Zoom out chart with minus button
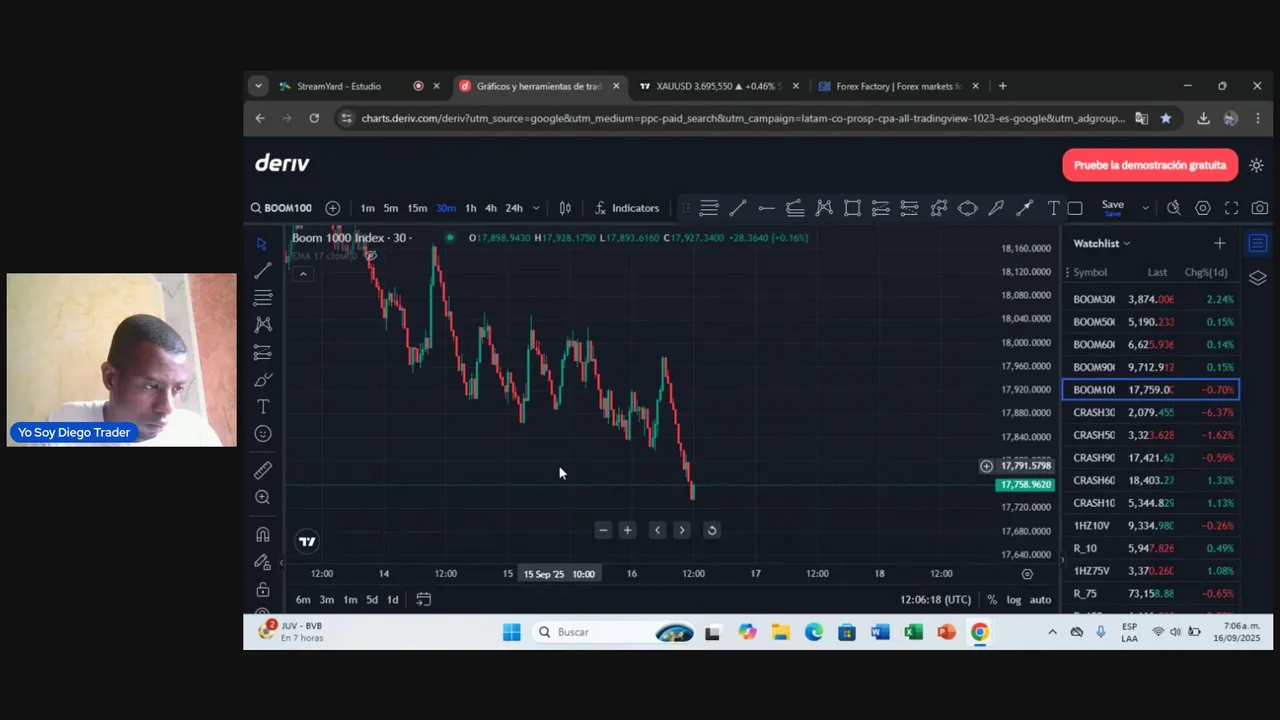The height and width of the screenshot is (720, 1280). coord(603,530)
